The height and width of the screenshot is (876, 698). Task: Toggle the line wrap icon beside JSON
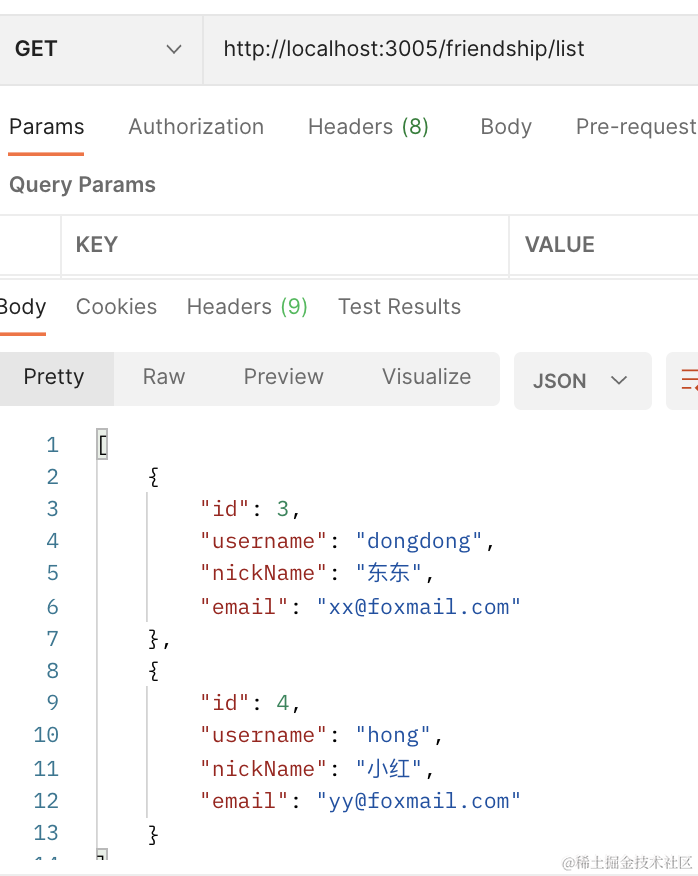point(687,380)
